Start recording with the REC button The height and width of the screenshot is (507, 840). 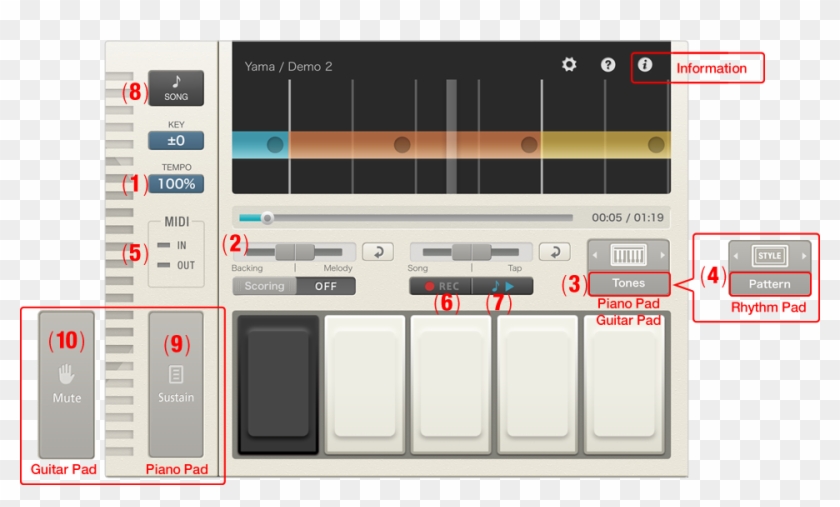pos(441,286)
